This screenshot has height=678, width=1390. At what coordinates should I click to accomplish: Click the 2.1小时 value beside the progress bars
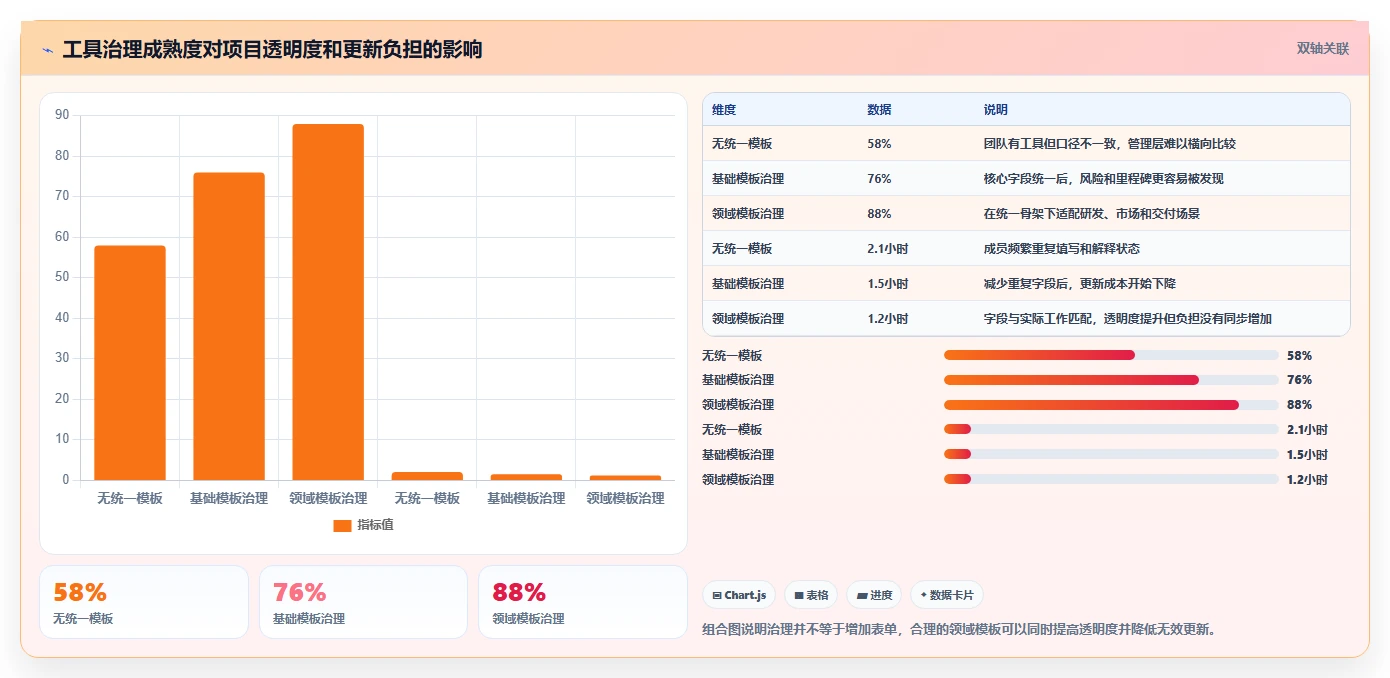(1307, 429)
